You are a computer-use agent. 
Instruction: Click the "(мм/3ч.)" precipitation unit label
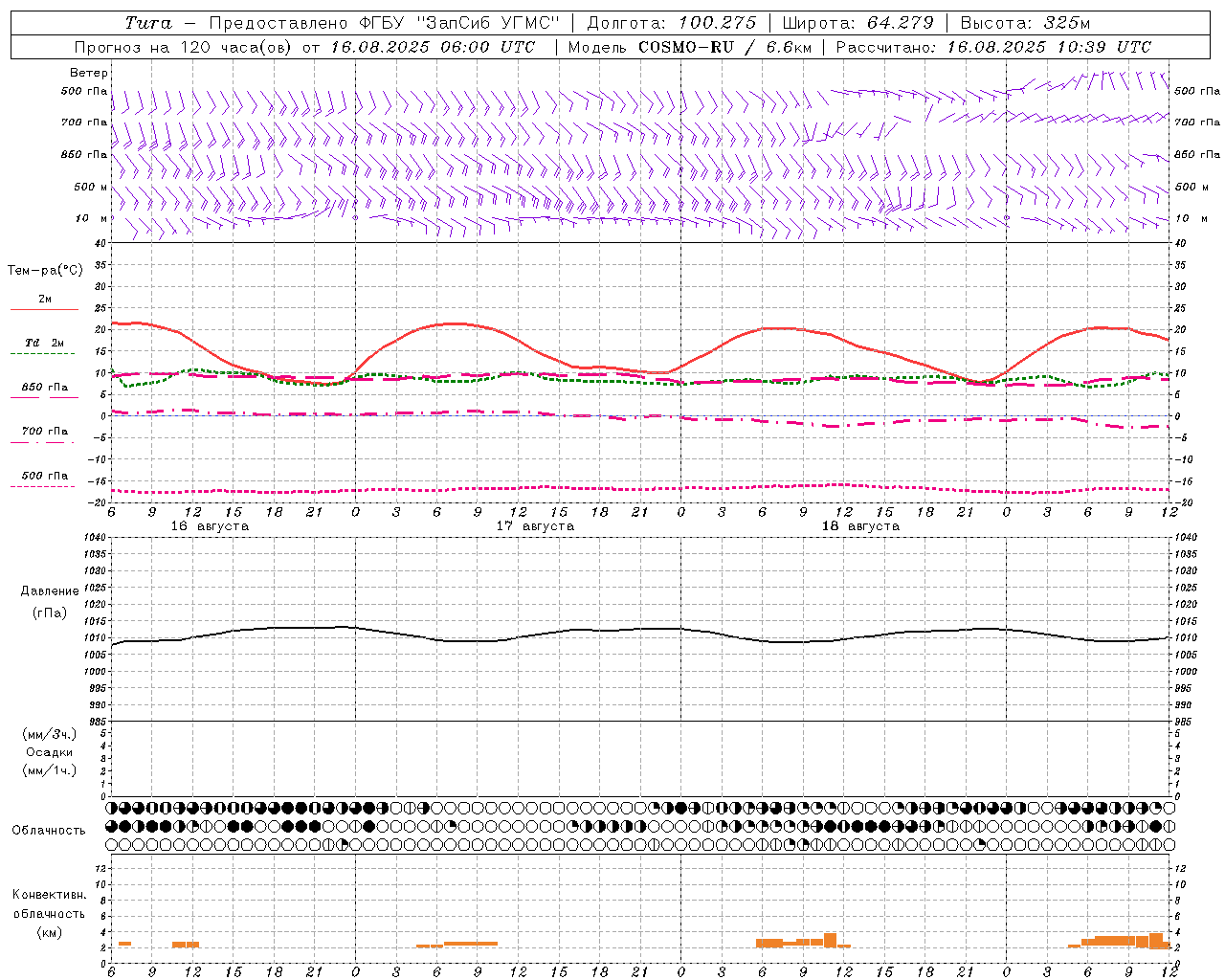(x=49, y=734)
